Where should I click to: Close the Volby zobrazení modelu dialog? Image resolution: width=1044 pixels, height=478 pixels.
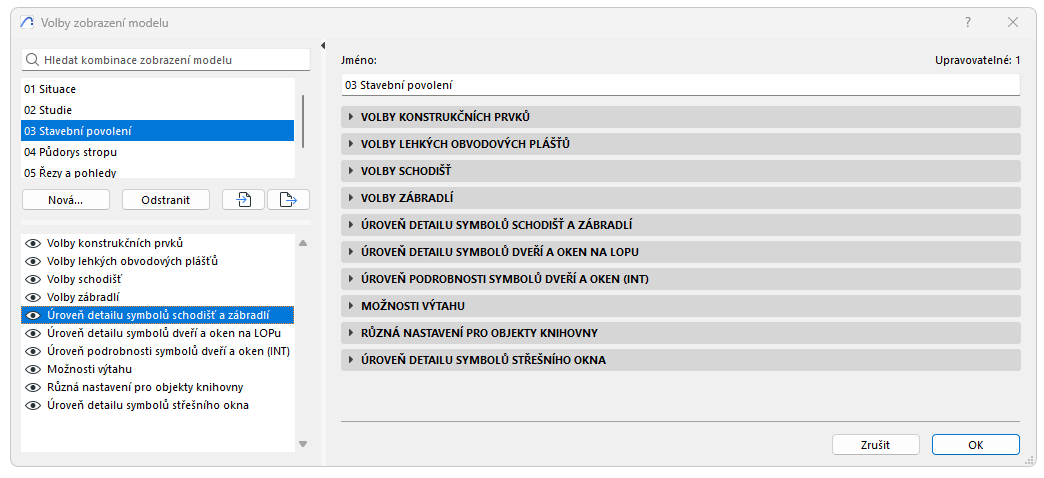click(1013, 23)
